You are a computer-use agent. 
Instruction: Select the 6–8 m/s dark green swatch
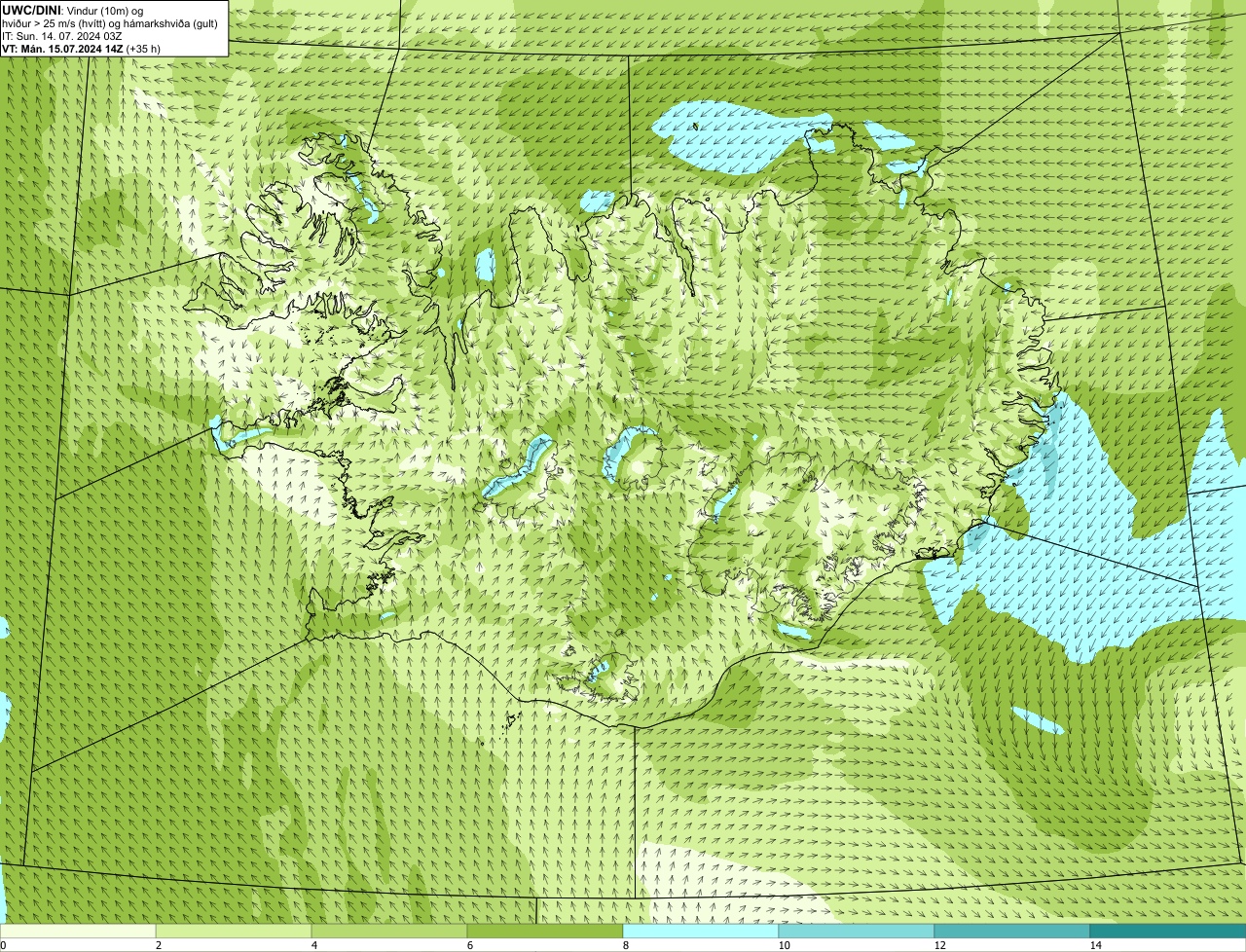pyautogui.click(x=545, y=931)
